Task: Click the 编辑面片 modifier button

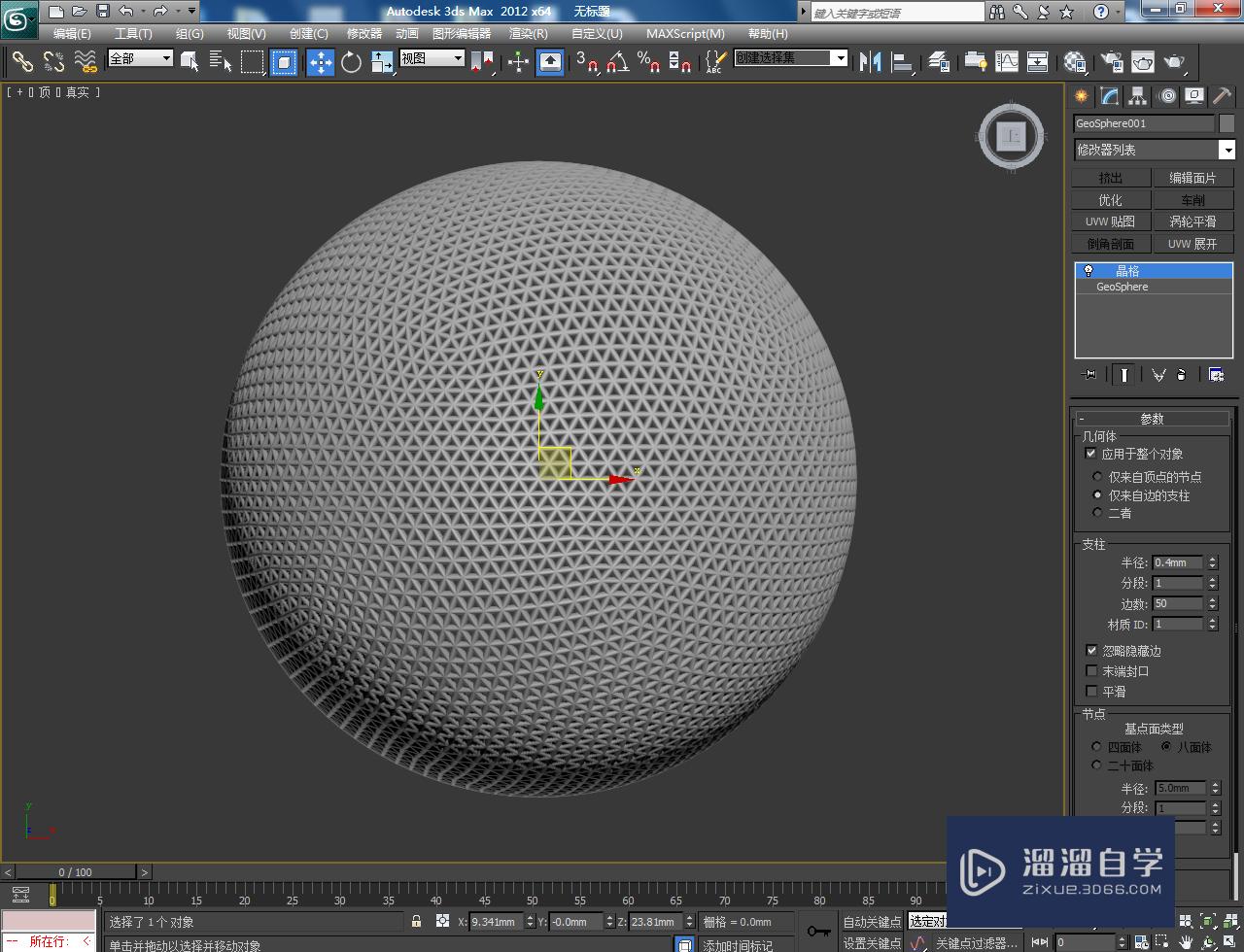Action: [x=1192, y=178]
